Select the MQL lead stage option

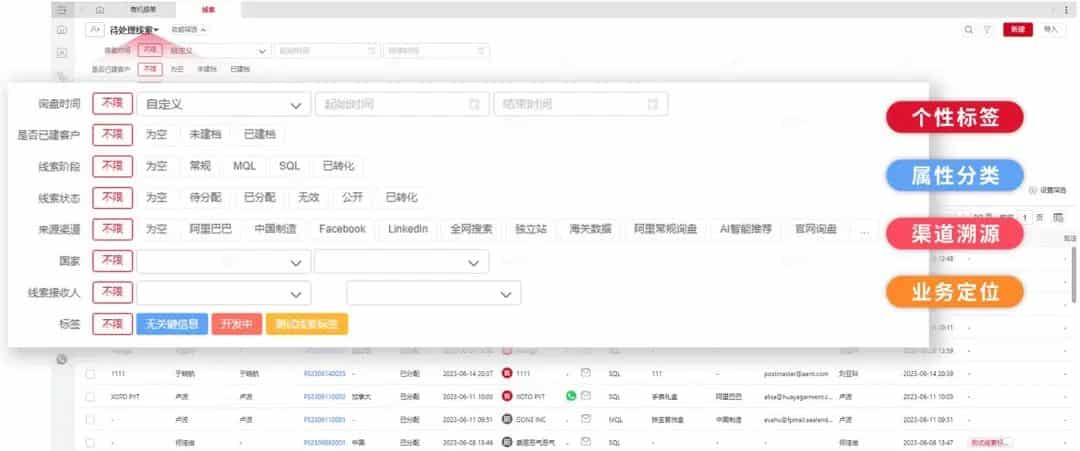coord(245,166)
